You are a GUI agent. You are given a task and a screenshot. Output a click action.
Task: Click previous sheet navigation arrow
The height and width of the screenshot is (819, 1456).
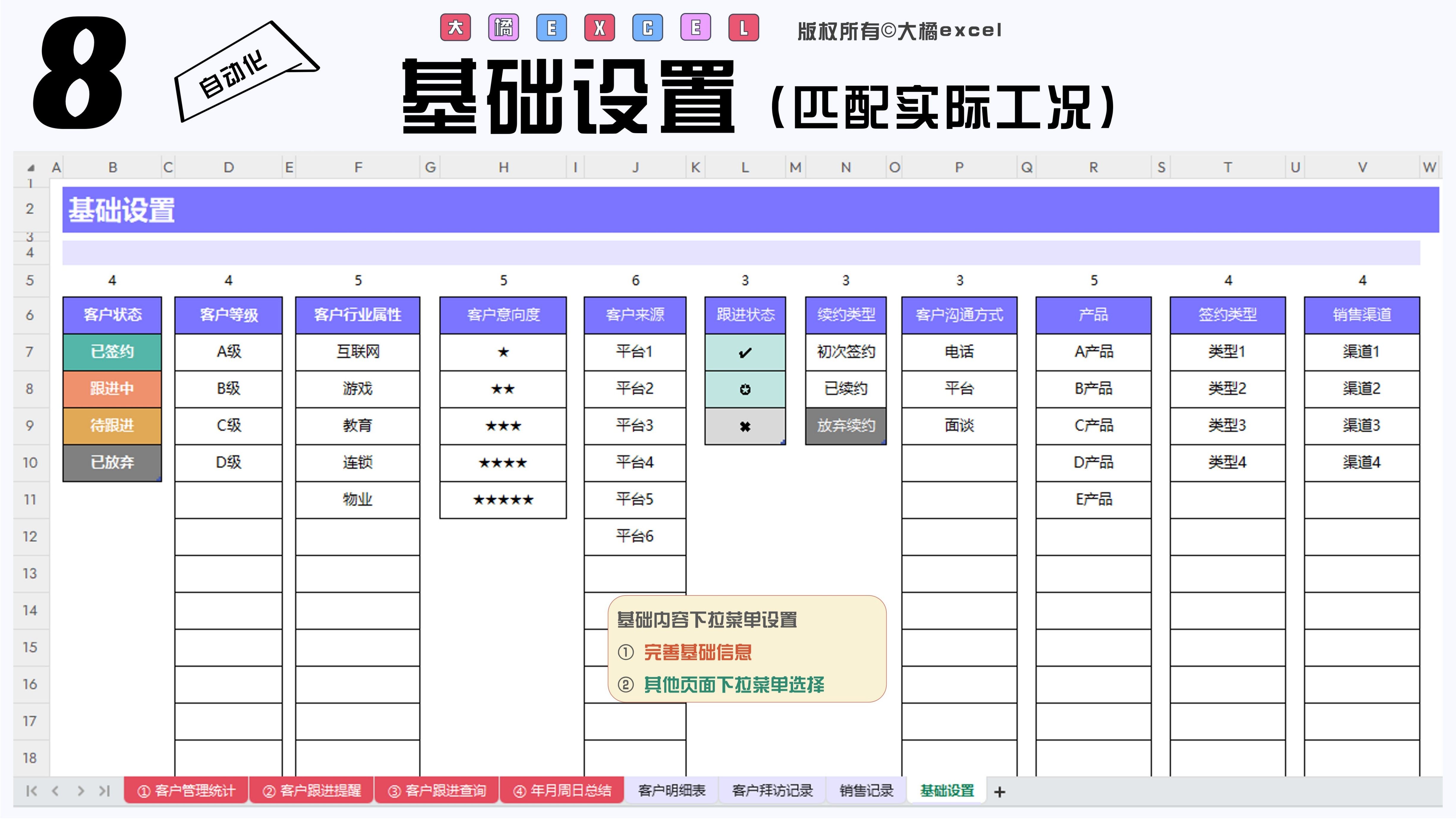55,791
